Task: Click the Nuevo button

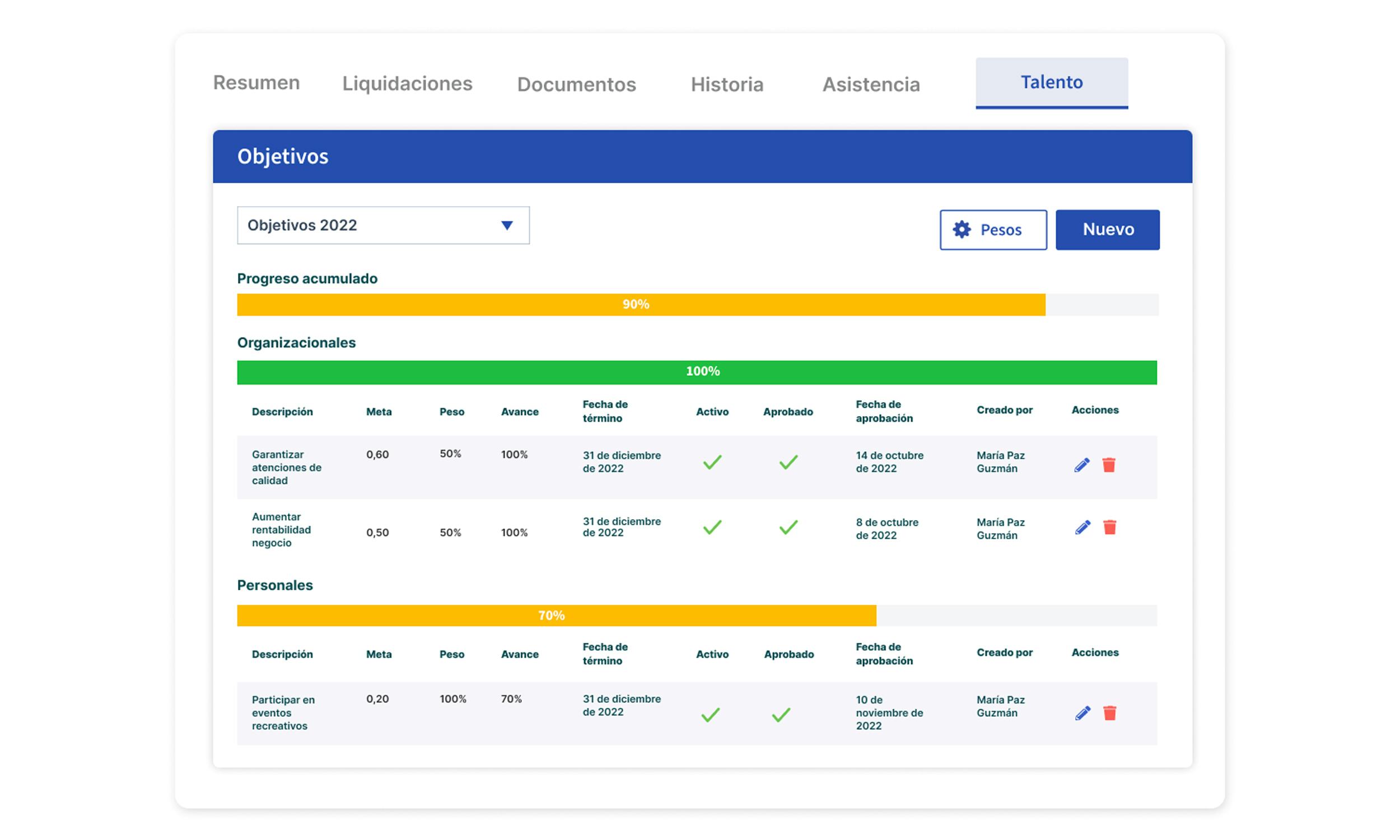Action: click(1108, 230)
